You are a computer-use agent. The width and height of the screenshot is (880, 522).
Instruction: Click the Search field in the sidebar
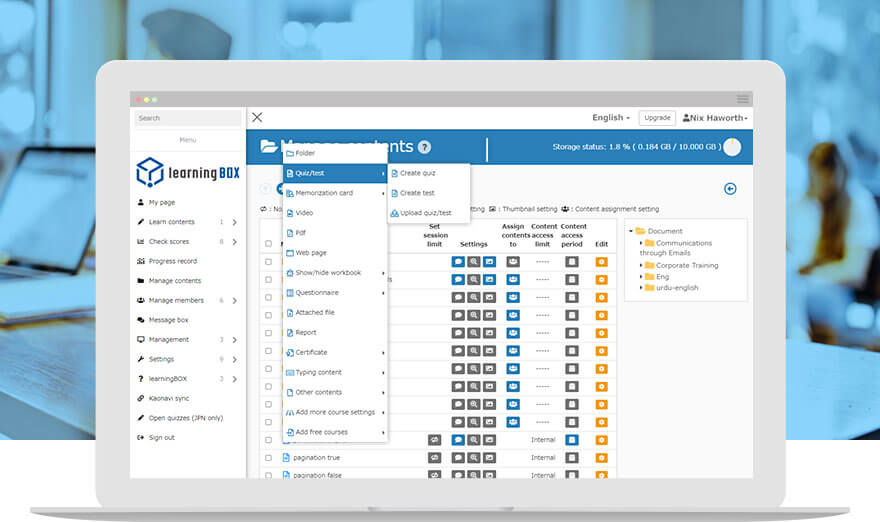187,118
